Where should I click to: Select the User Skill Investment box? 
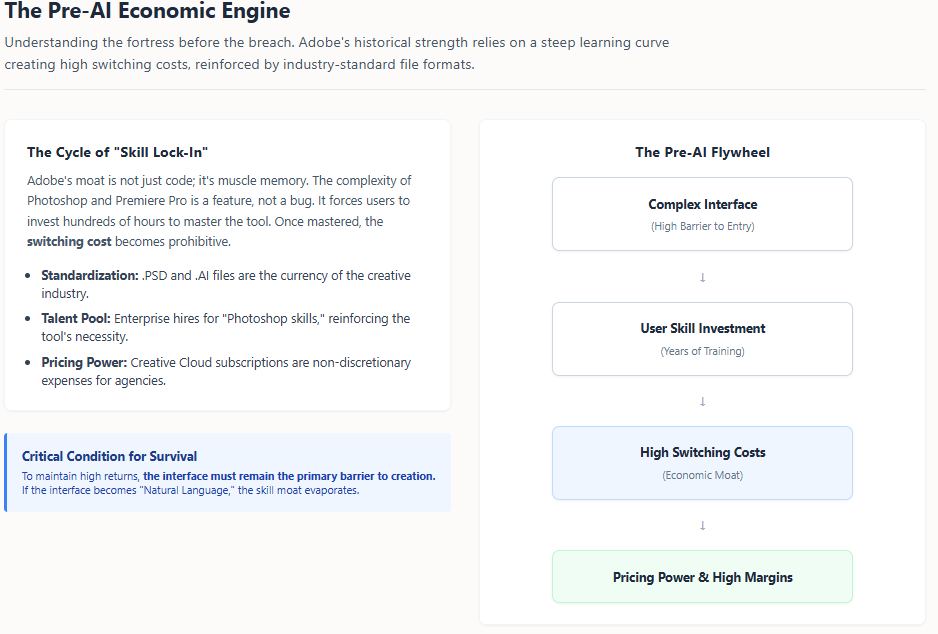point(702,338)
